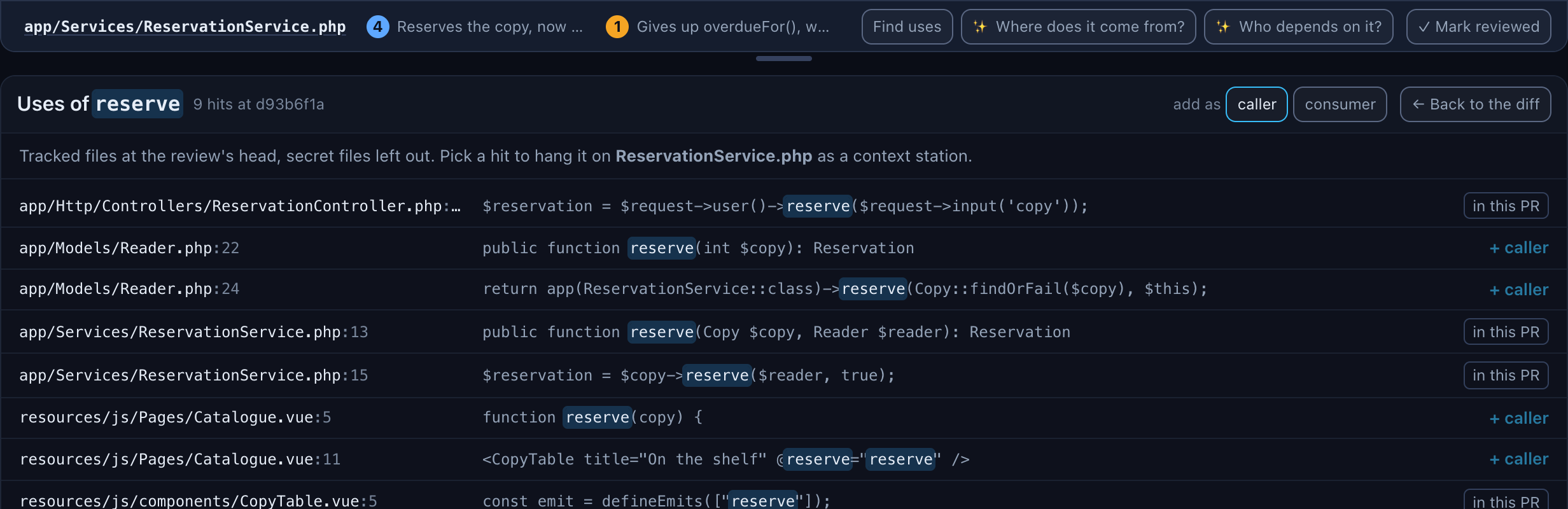The height and width of the screenshot is (509, 1568).
Task: Click 'in this PR' badge for ReservationService.php:15
Action: [x=1506, y=375]
